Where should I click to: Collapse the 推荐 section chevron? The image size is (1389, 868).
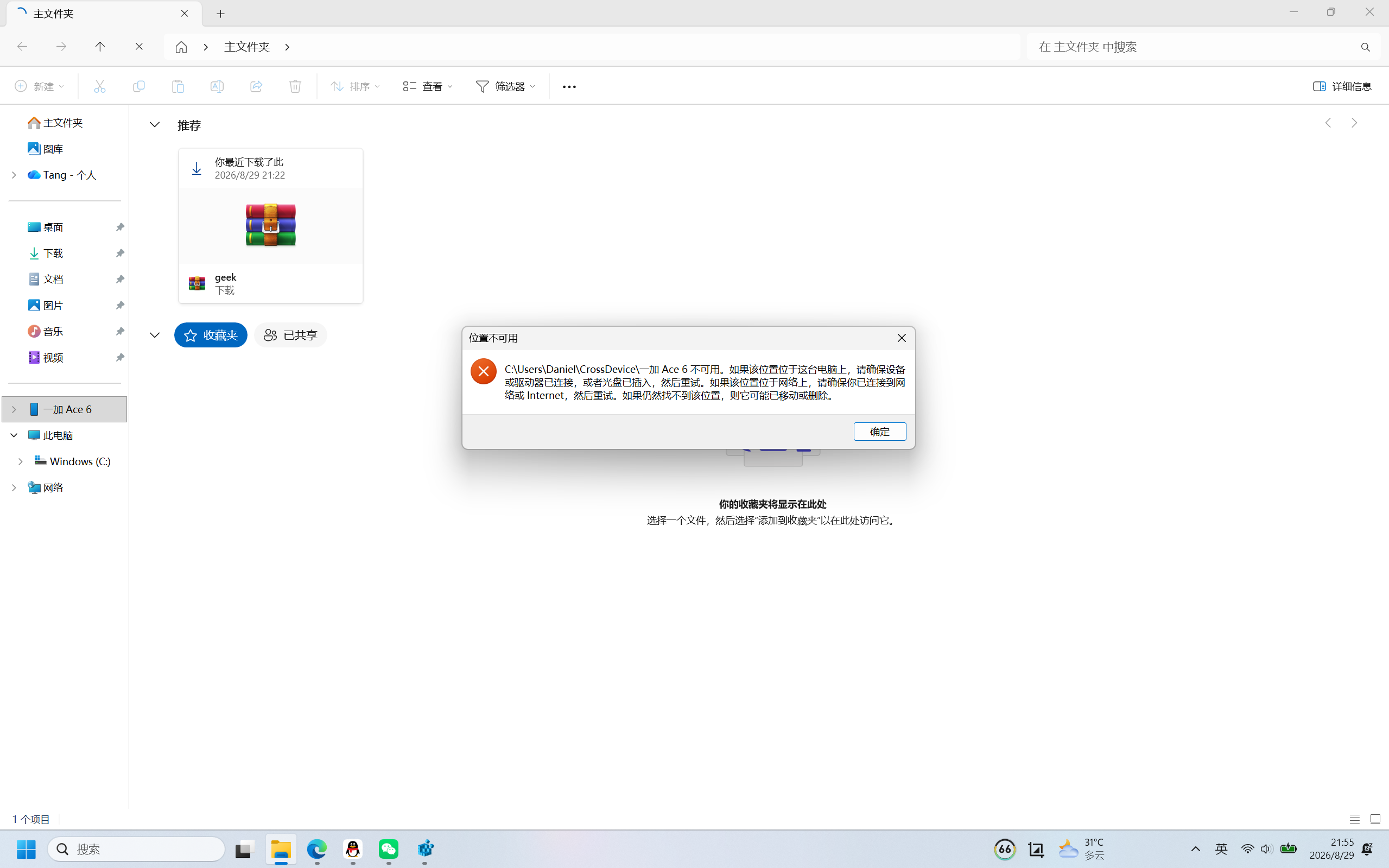pyautogui.click(x=154, y=124)
